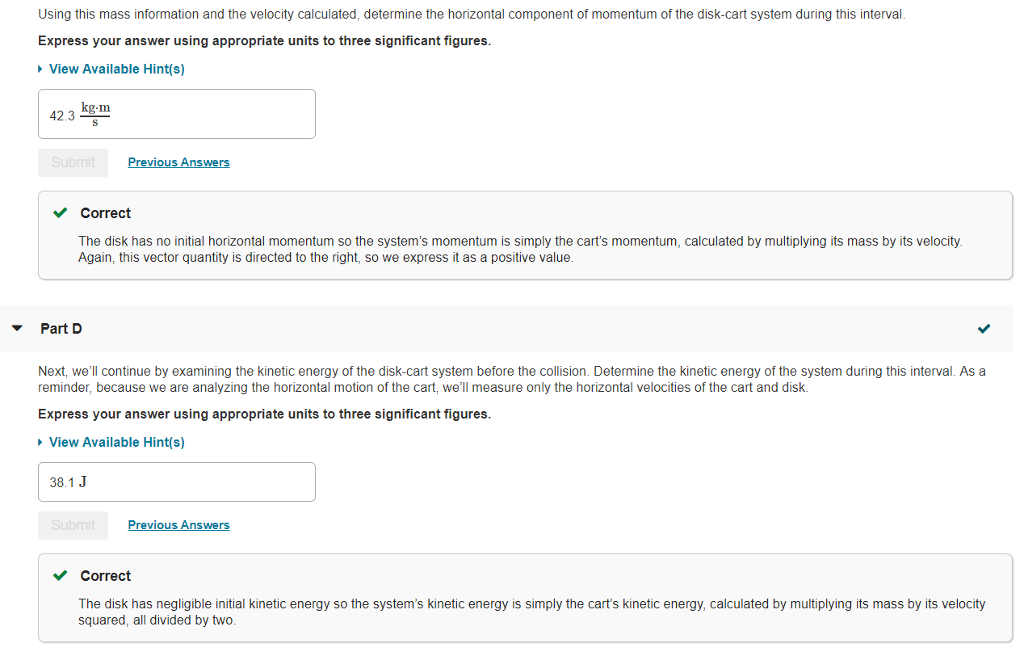Click inside the 42.3 momentum answer field

pyautogui.click(x=176, y=113)
